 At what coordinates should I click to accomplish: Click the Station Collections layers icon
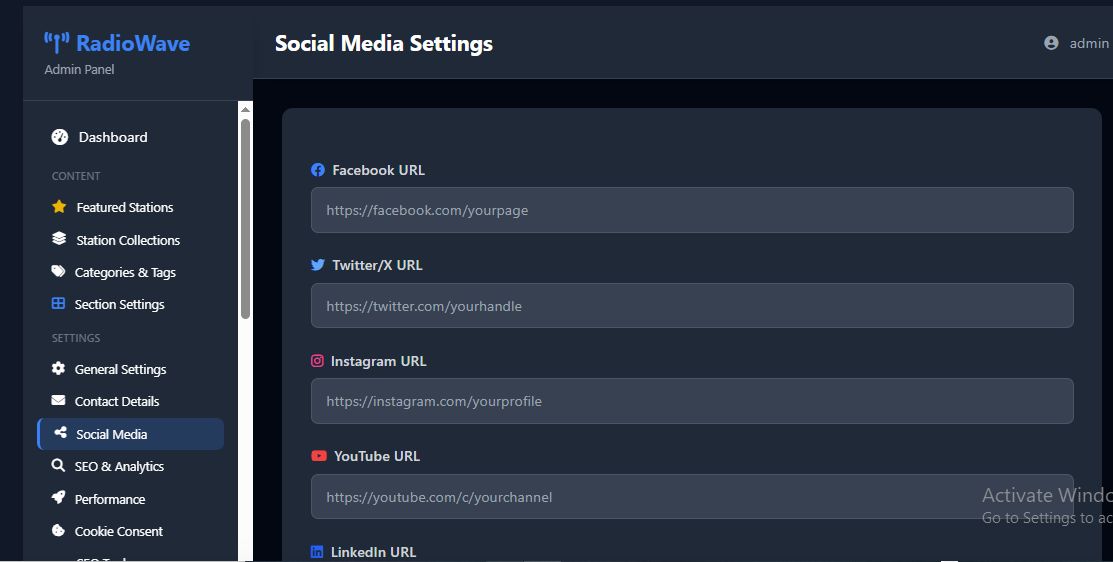point(59,240)
